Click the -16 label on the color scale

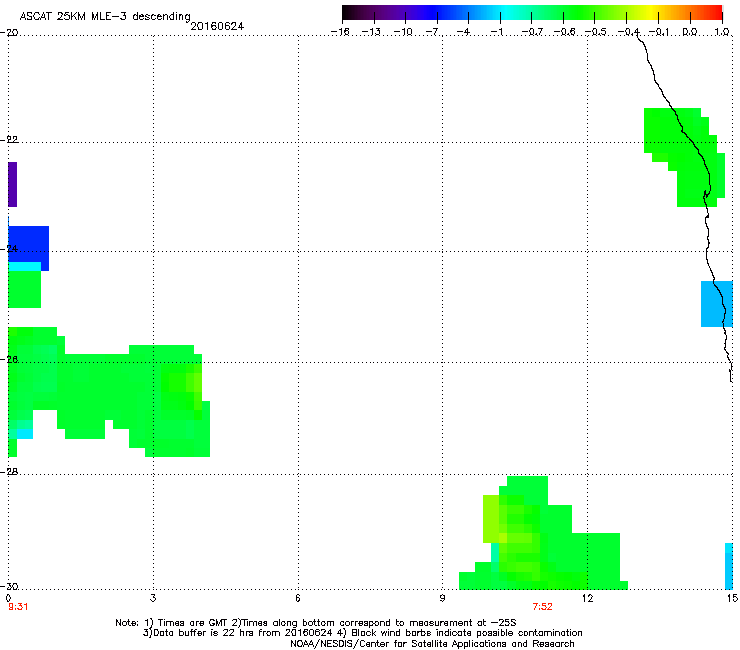[x=340, y=32]
